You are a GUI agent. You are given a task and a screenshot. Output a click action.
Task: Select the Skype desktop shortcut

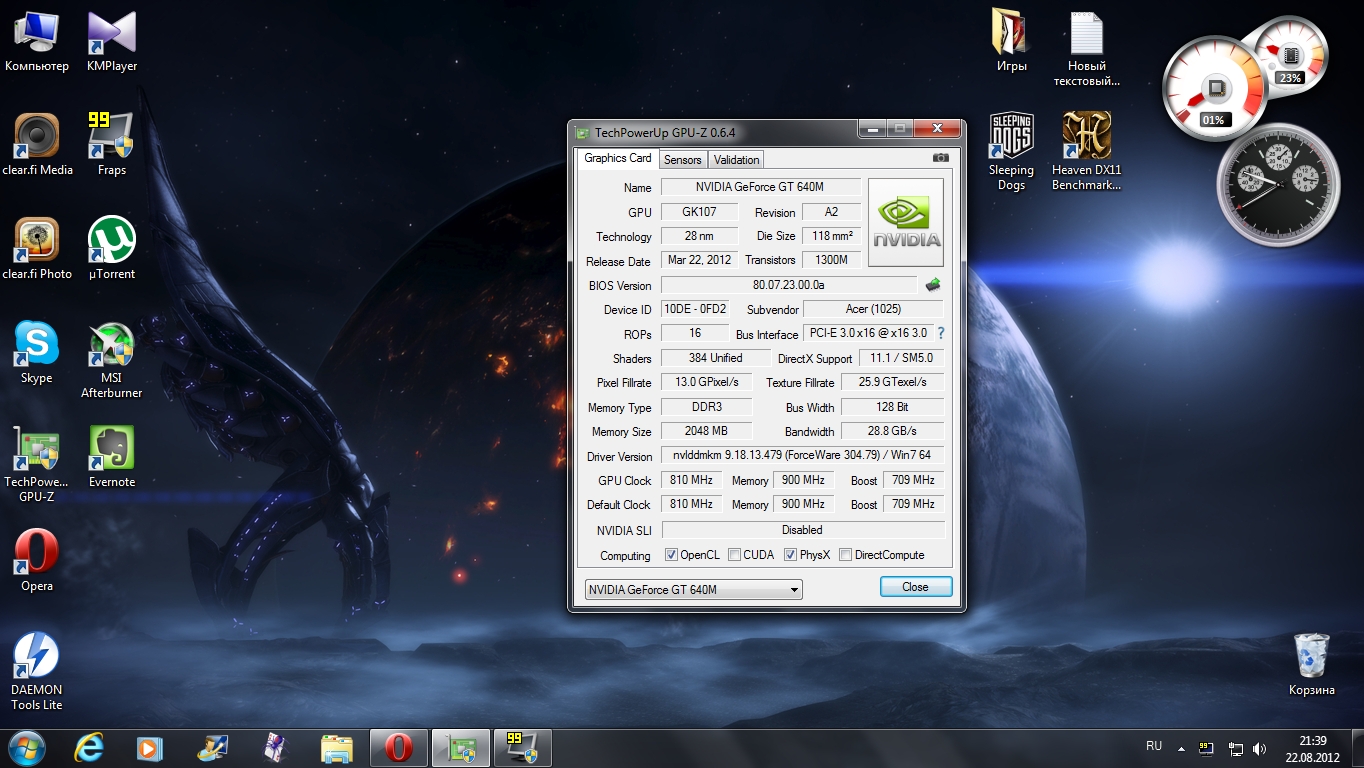(37, 354)
